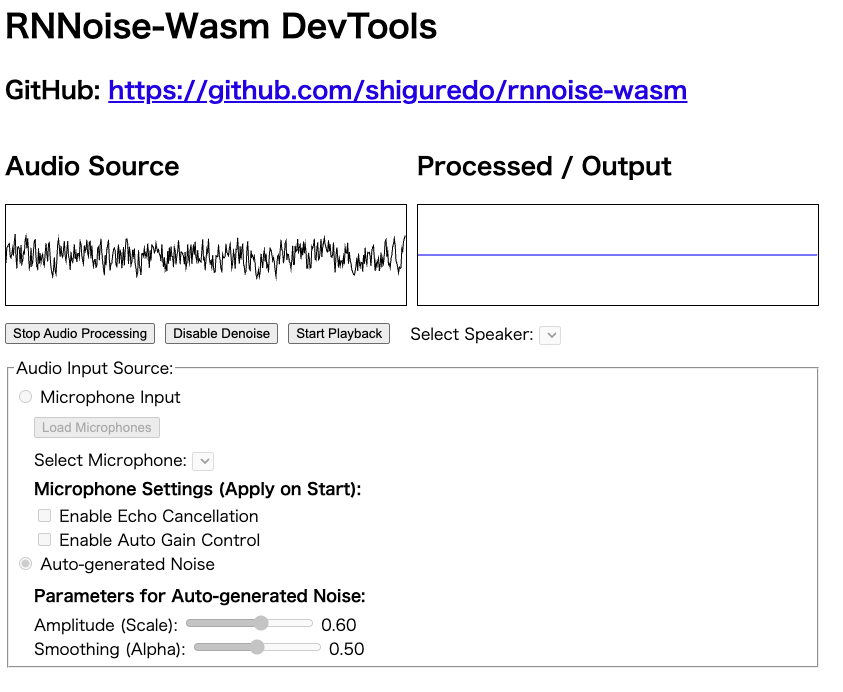The height and width of the screenshot is (692, 843).
Task: Click the Audio Source waveform display
Action: 205,254
